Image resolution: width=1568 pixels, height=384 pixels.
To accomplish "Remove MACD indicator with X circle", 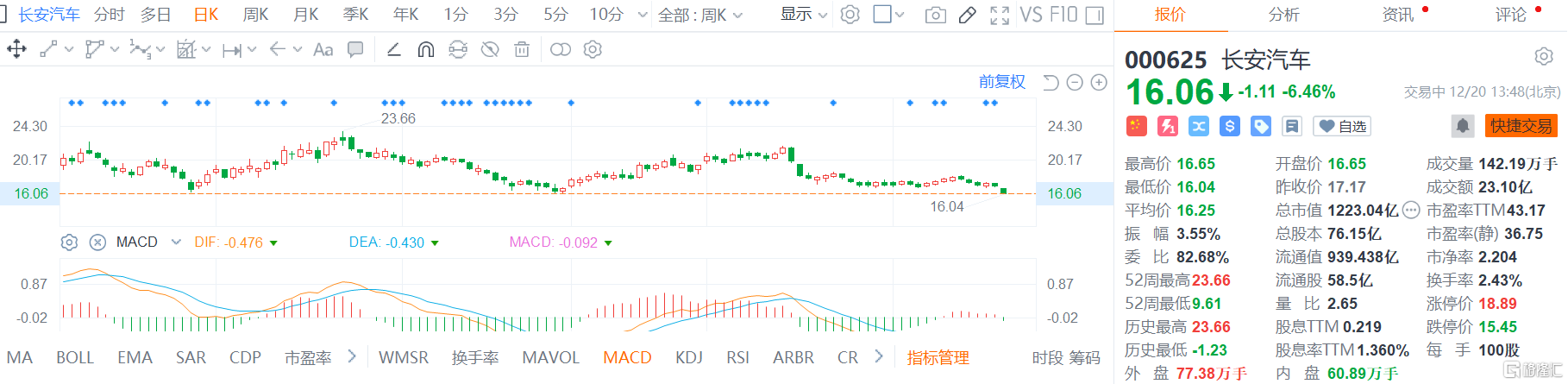I will coord(97,242).
